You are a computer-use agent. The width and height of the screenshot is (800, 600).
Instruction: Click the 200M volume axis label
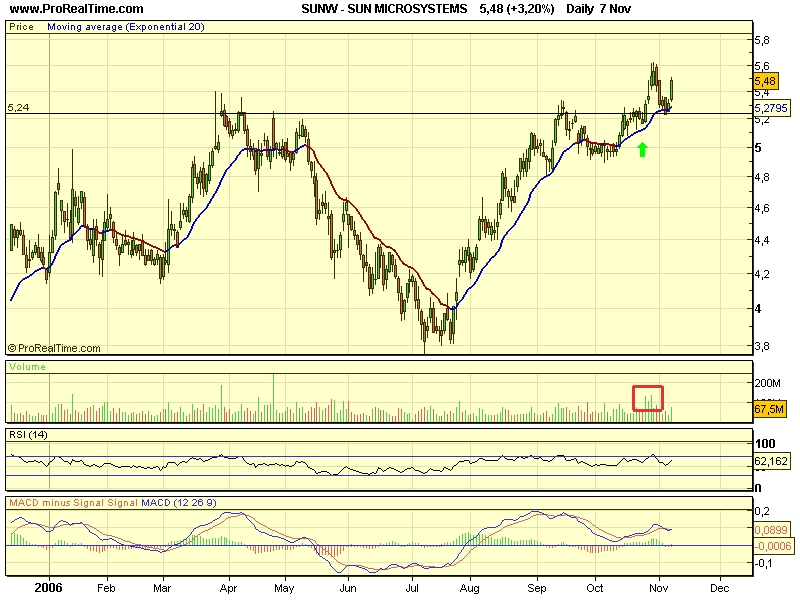(x=768, y=383)
